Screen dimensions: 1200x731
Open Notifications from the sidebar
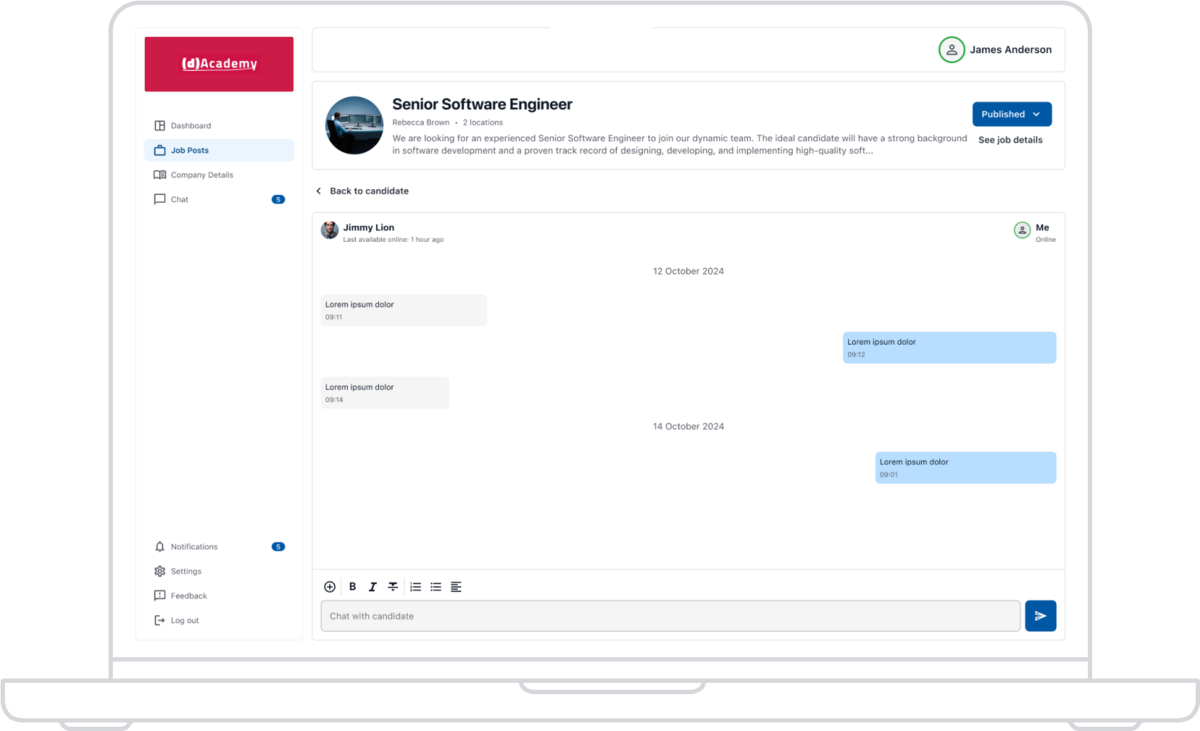click(x=193, y=547)
